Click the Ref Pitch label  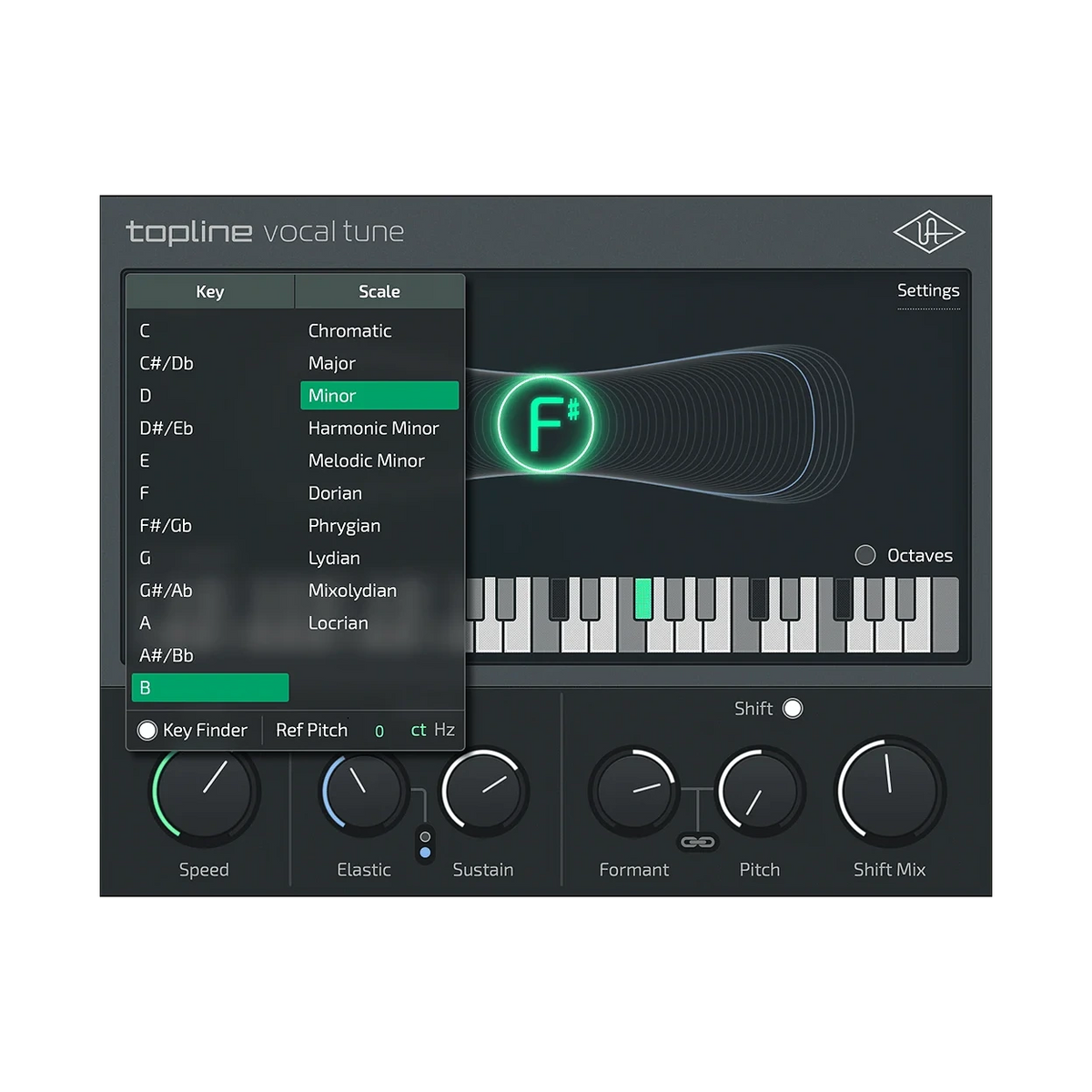point(312,730)
